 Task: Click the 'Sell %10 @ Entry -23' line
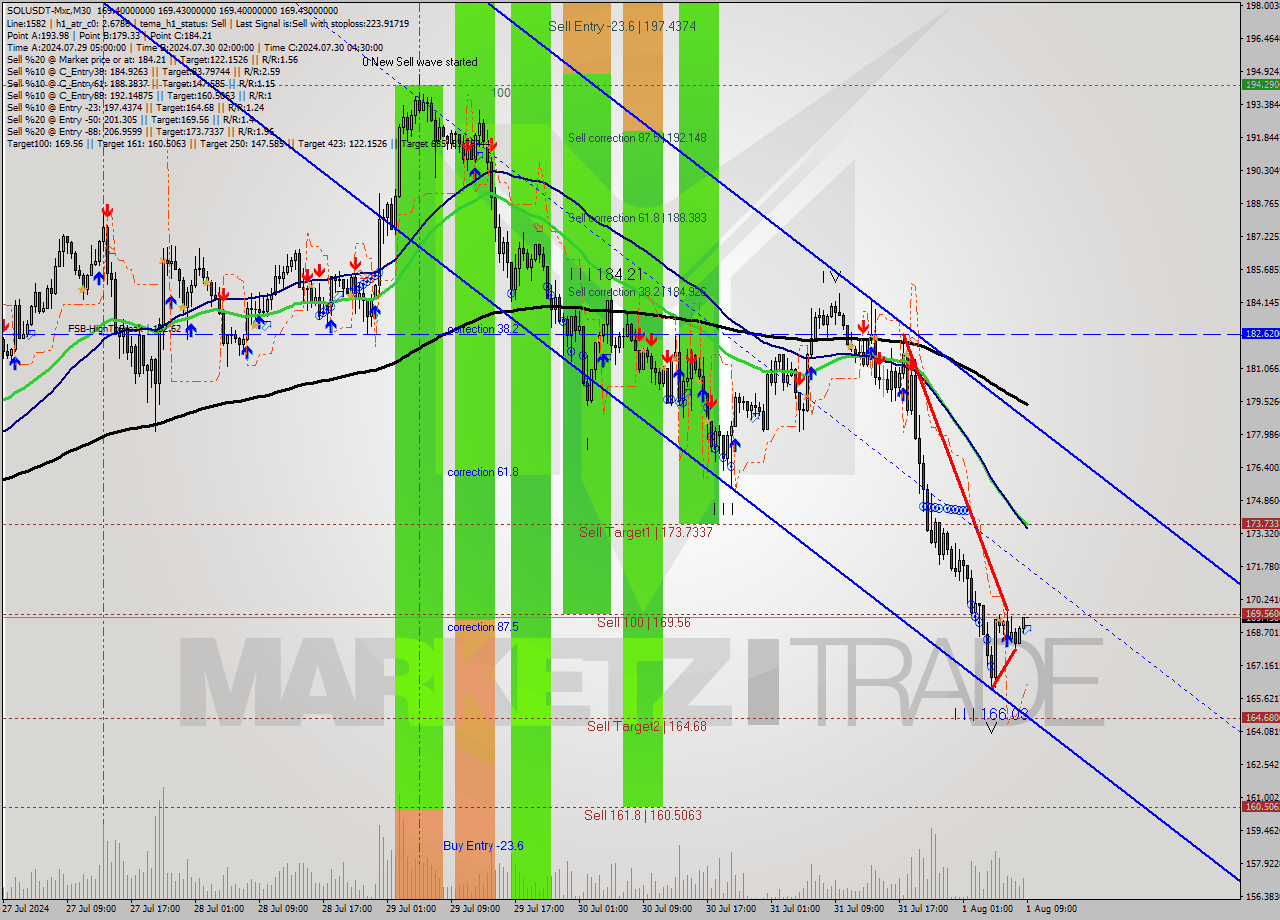pyautogui.click(x=135, y=107)
